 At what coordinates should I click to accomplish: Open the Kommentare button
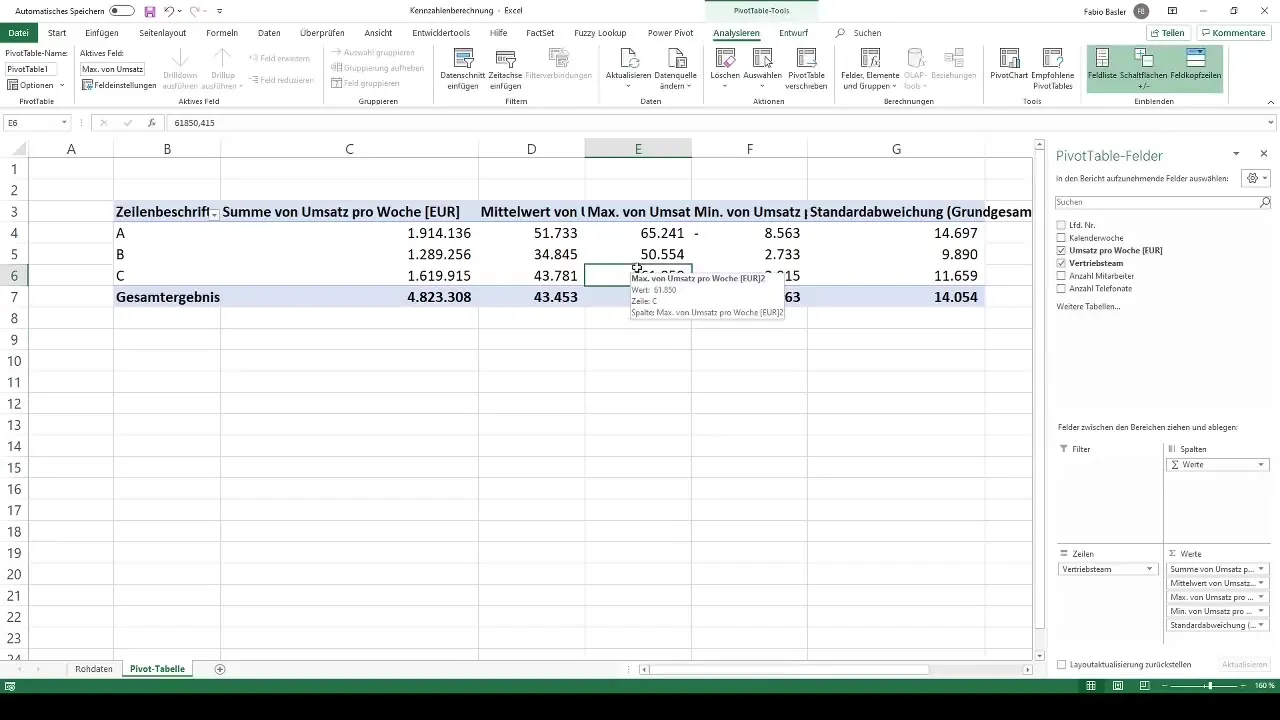pos(1234,33)
